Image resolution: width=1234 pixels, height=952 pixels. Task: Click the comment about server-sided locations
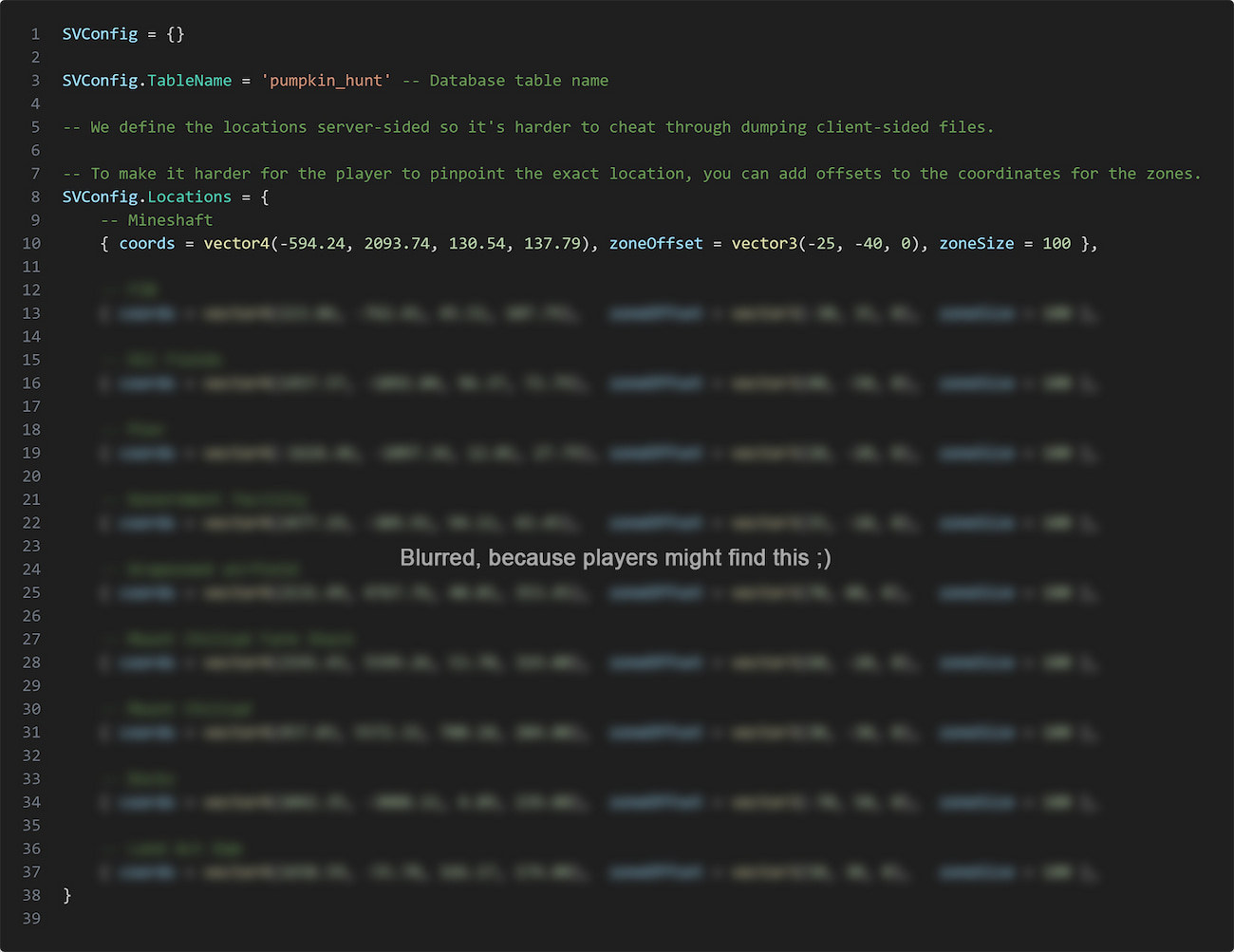pyautogui.click(x=528, y=127)
